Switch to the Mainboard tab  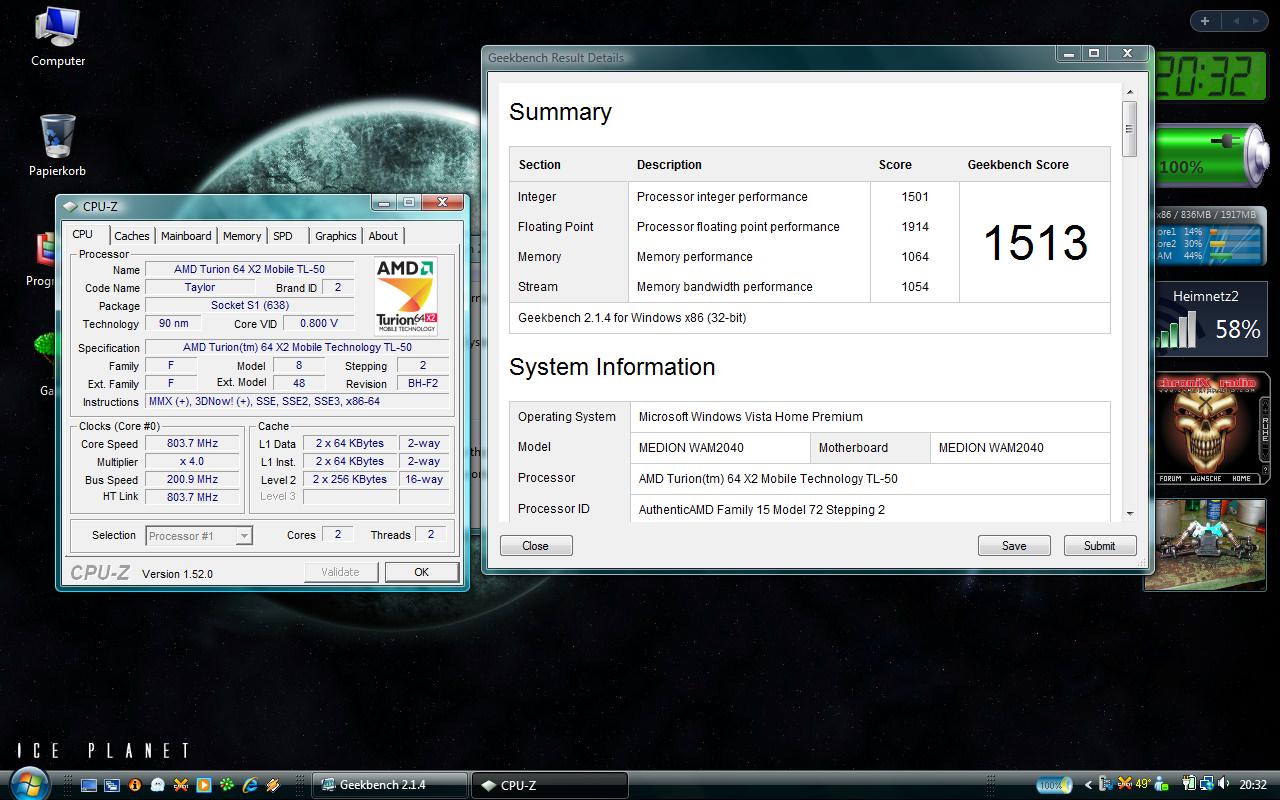(186, 236)
